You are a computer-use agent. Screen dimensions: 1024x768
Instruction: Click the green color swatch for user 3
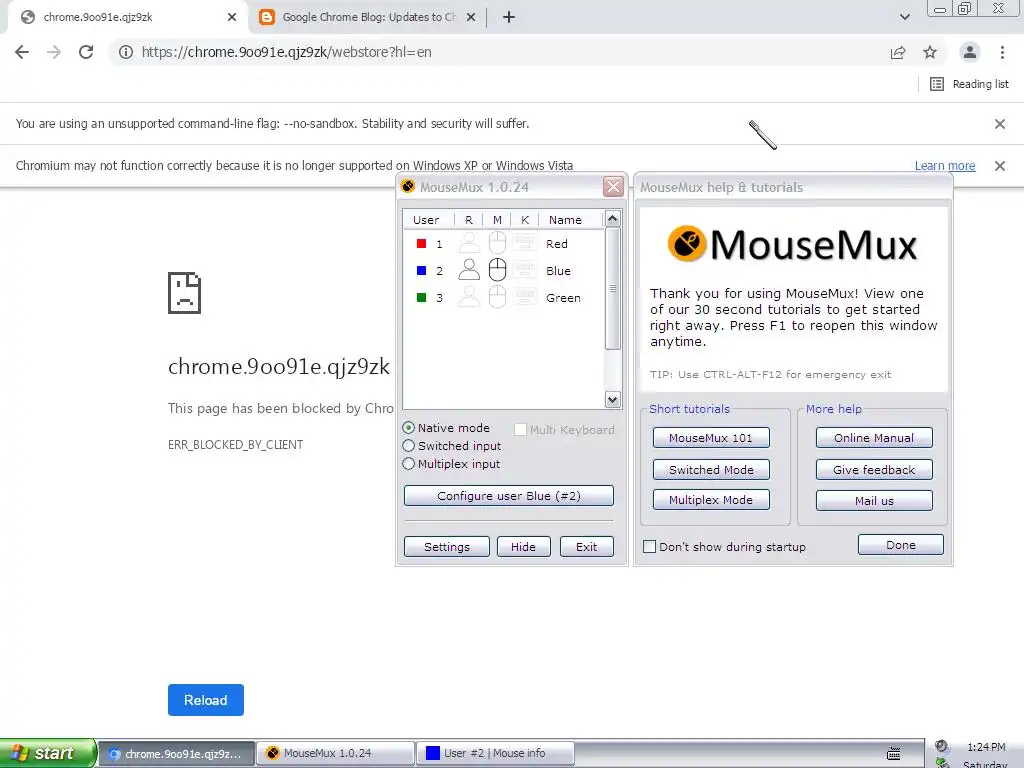pos(421,298)
